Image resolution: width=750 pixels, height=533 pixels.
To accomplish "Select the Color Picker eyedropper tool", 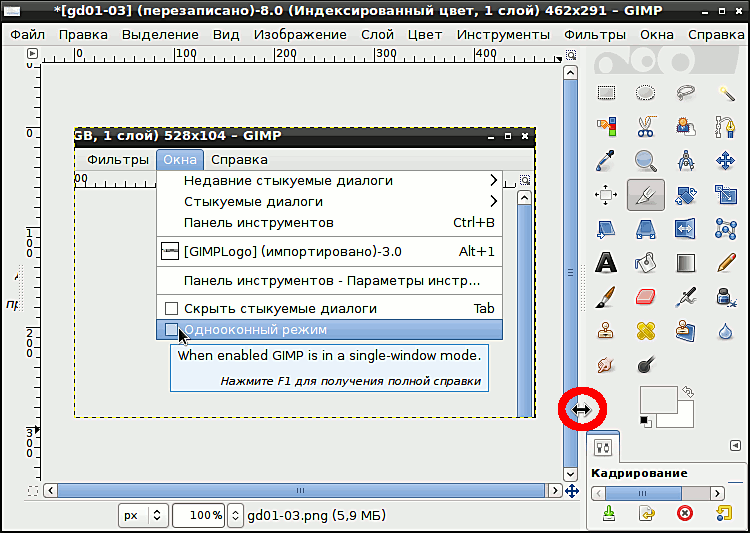I will click(x=606, y=161).
